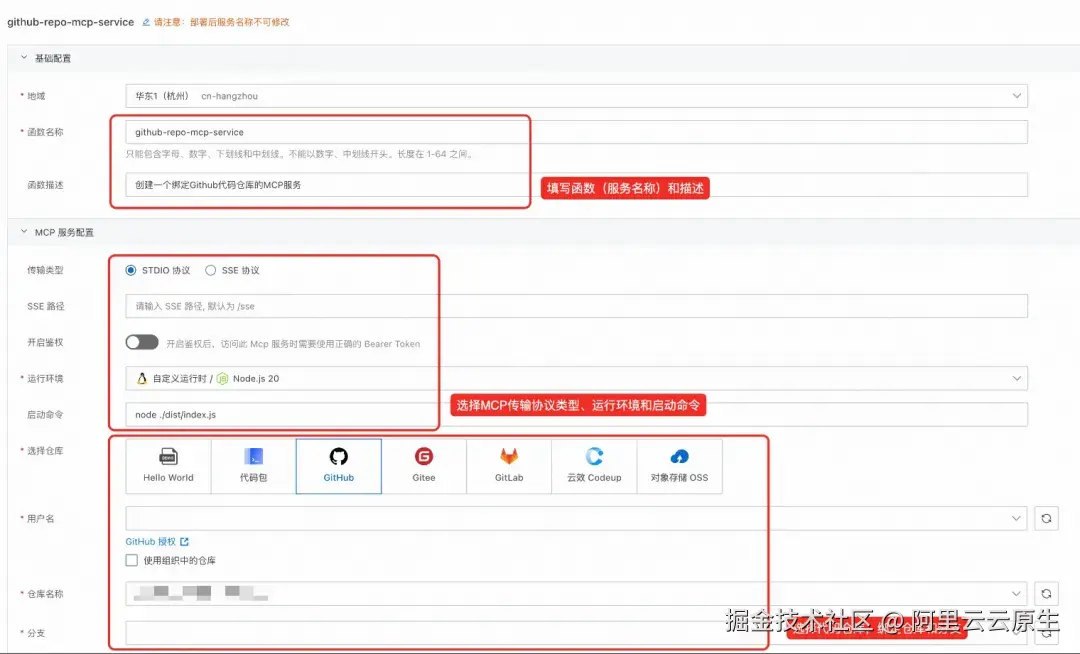Open the 仓库名称 dropdown

click(x=577, y=593)
